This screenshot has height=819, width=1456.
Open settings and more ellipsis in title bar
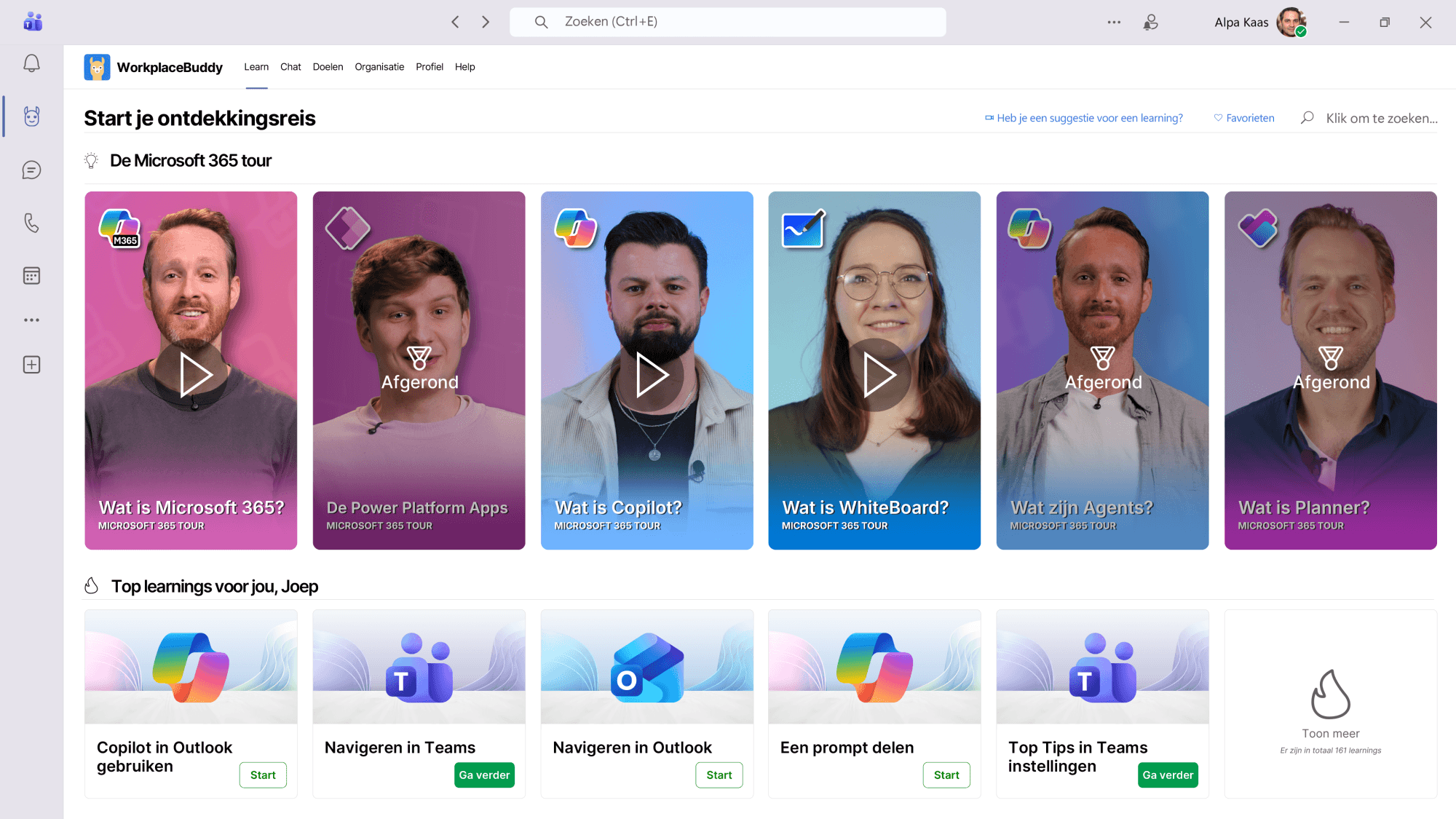tap(1114, 22)
